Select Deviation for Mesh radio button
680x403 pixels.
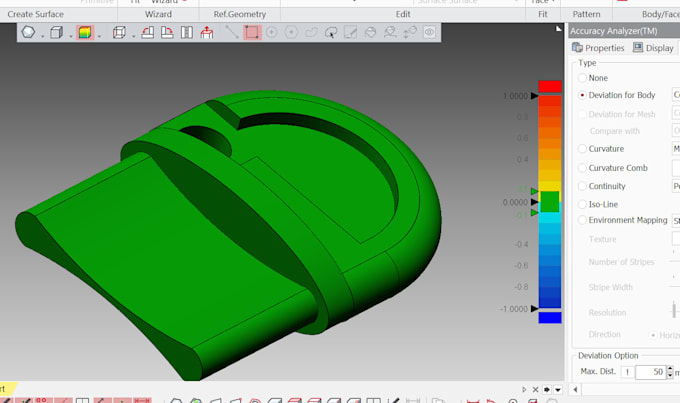(582, 114)
